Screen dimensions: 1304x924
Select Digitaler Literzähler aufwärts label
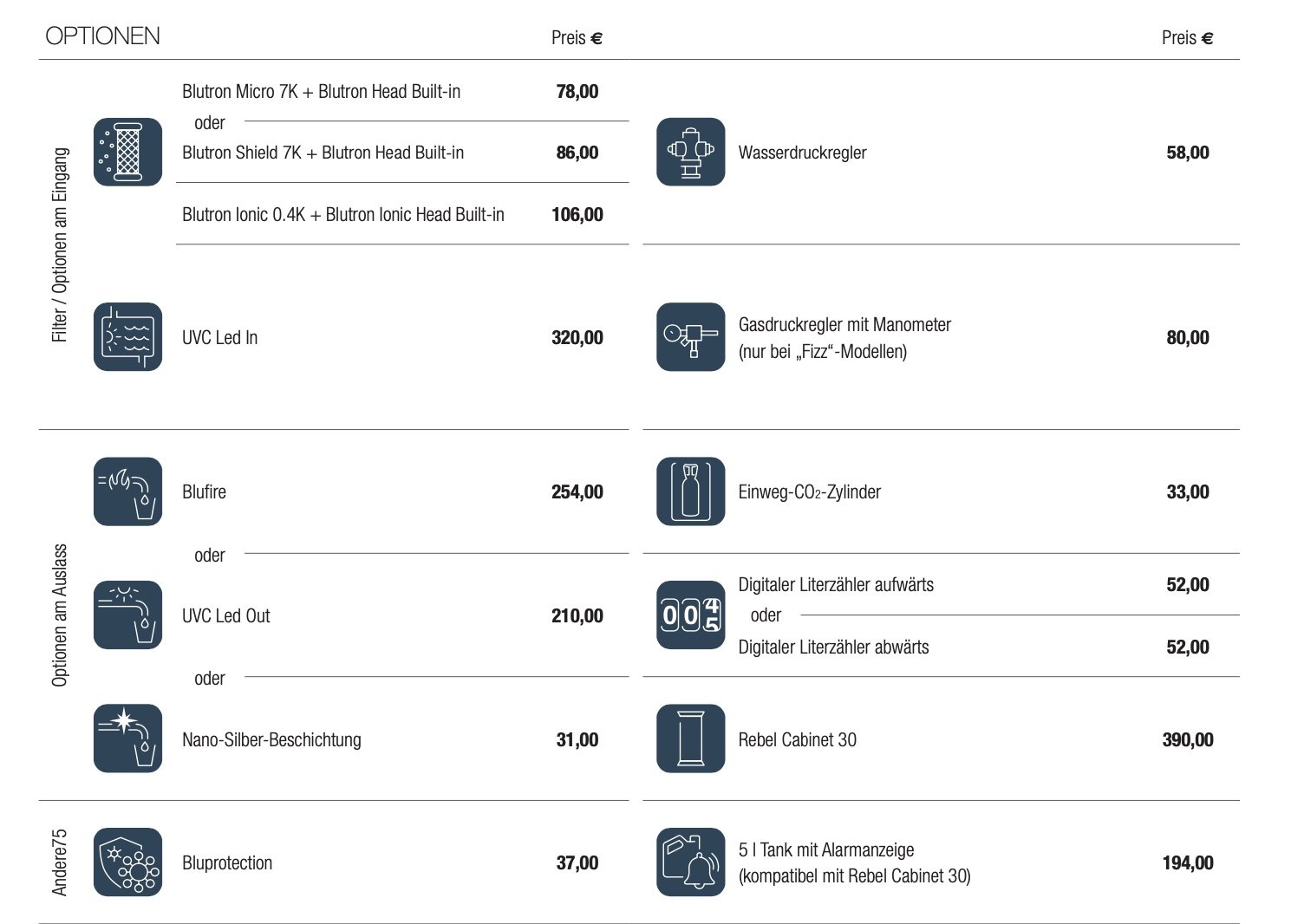click(836, 585)
